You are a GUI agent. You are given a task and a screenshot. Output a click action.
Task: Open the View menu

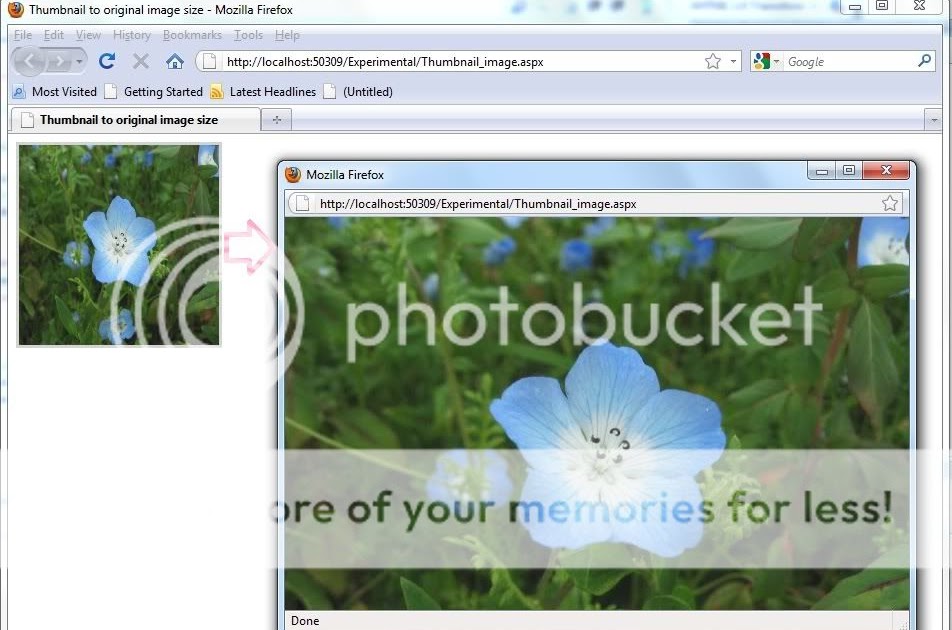[88, 35]
